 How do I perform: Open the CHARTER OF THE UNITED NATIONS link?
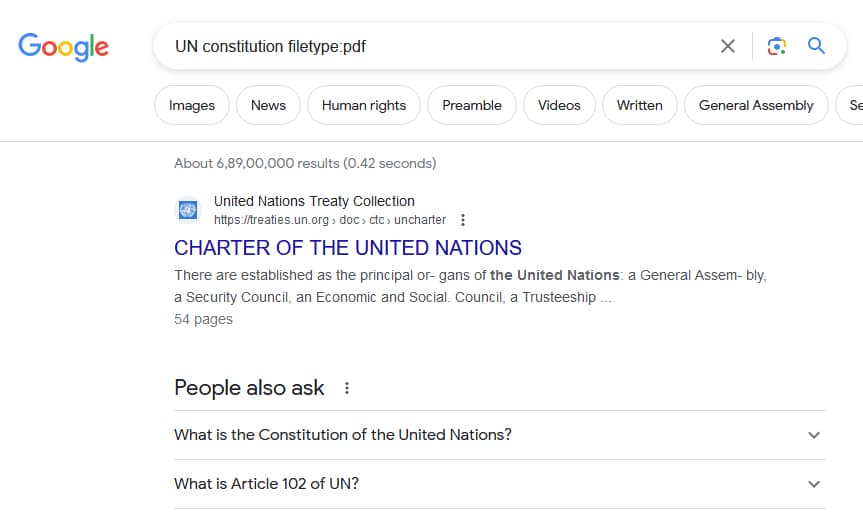(x=348, y=247)
